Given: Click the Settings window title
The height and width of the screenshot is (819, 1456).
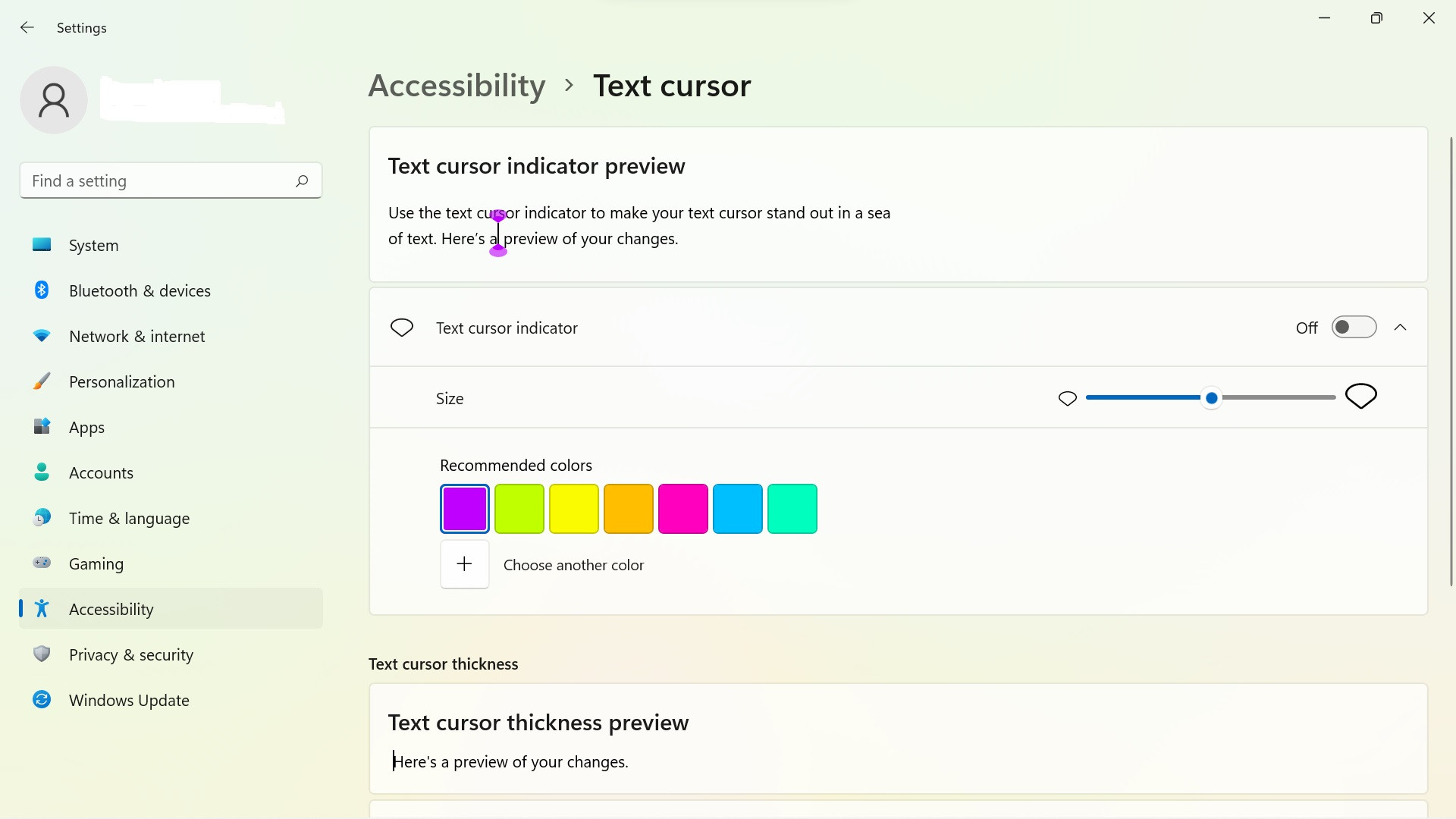Looking at the screenshot, I should coord(82,28).
